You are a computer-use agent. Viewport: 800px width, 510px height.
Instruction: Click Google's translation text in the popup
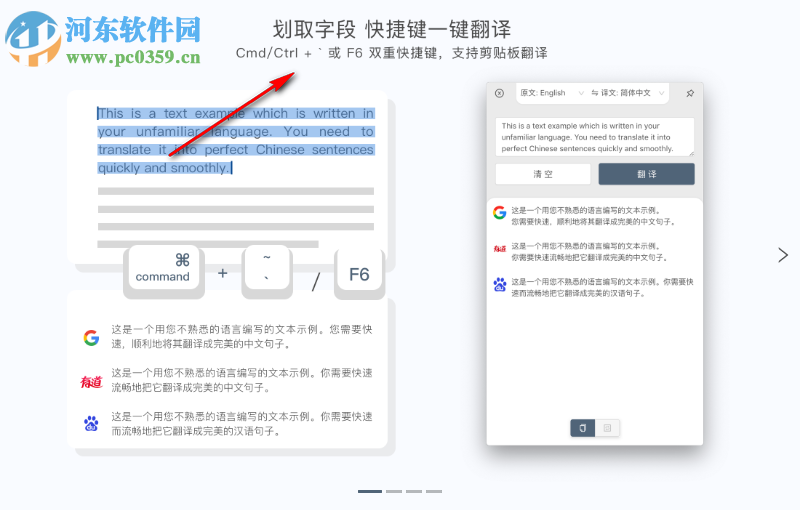click(x=594, y=216)
